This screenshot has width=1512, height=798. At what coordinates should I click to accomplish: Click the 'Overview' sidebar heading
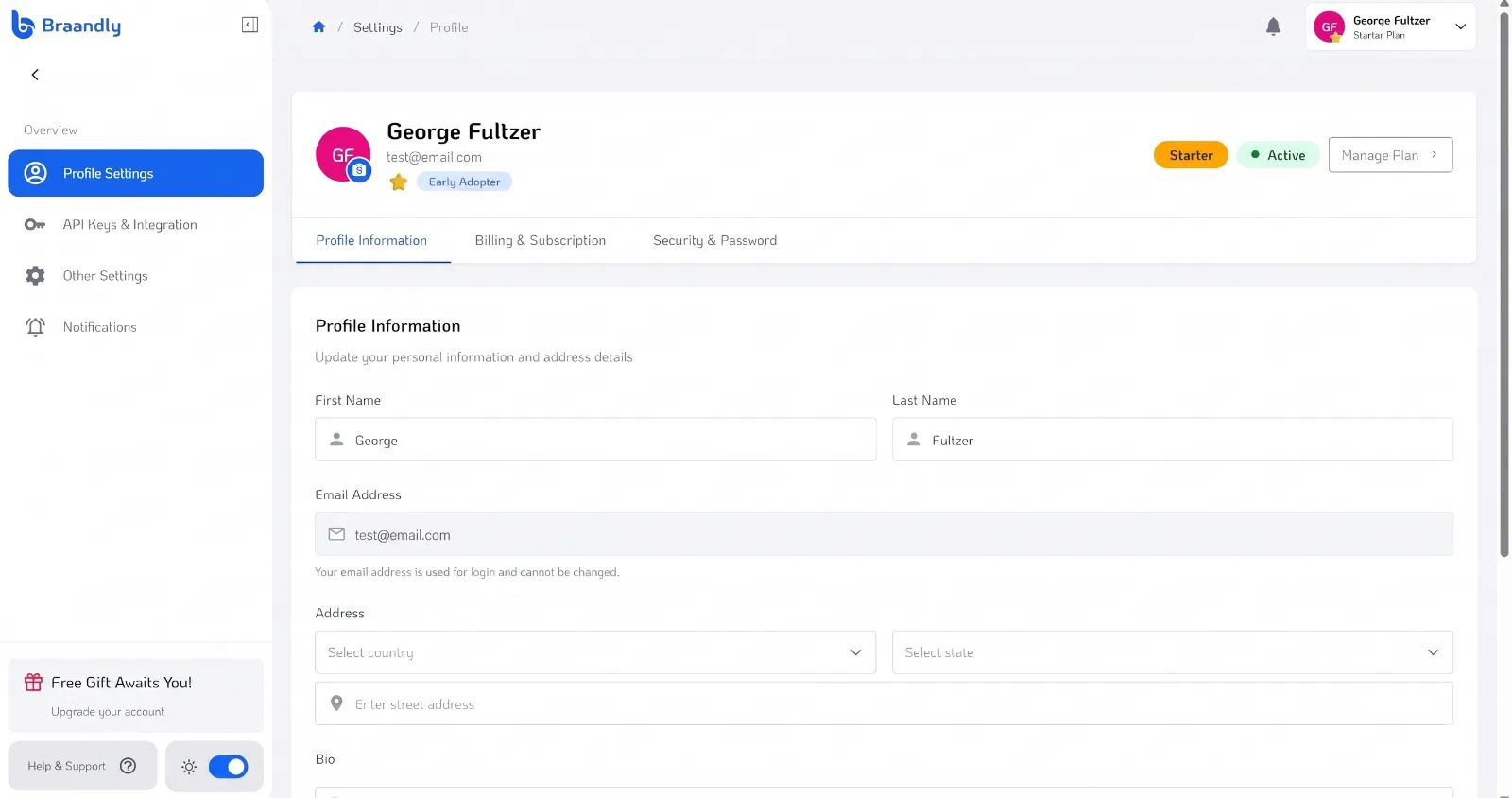click(x=51, y=130)
